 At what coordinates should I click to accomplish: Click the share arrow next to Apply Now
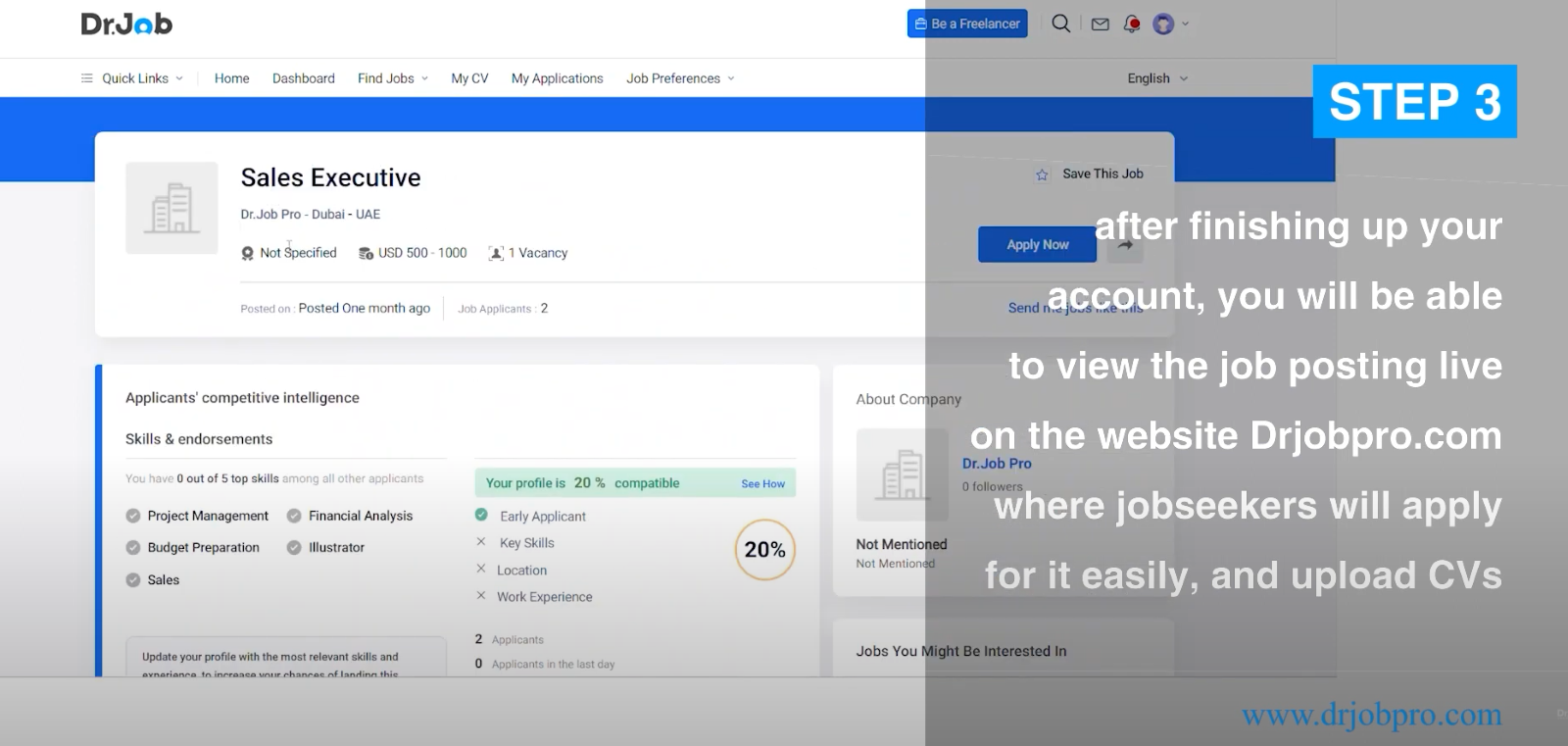(x=1125, y=245)
